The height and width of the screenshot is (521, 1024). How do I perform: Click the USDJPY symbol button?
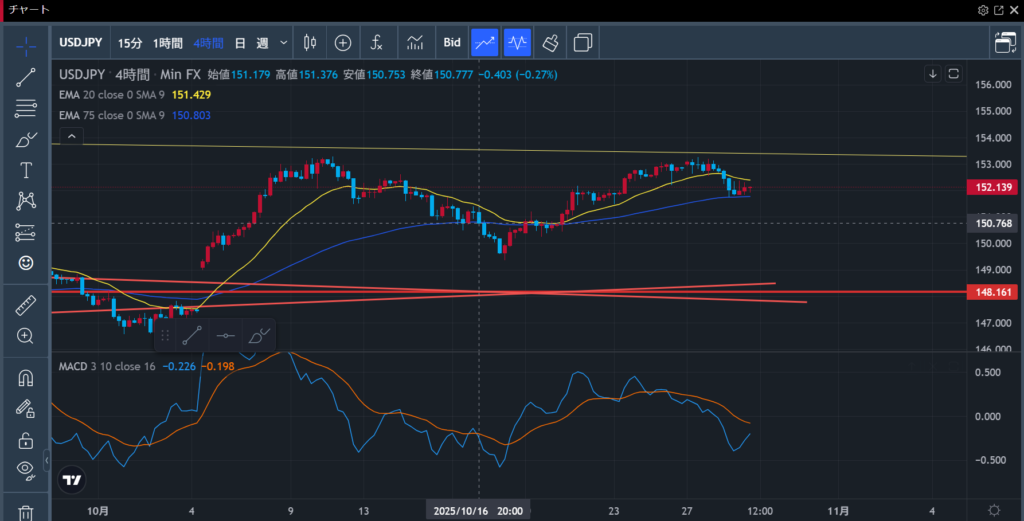tap(82, 43)
